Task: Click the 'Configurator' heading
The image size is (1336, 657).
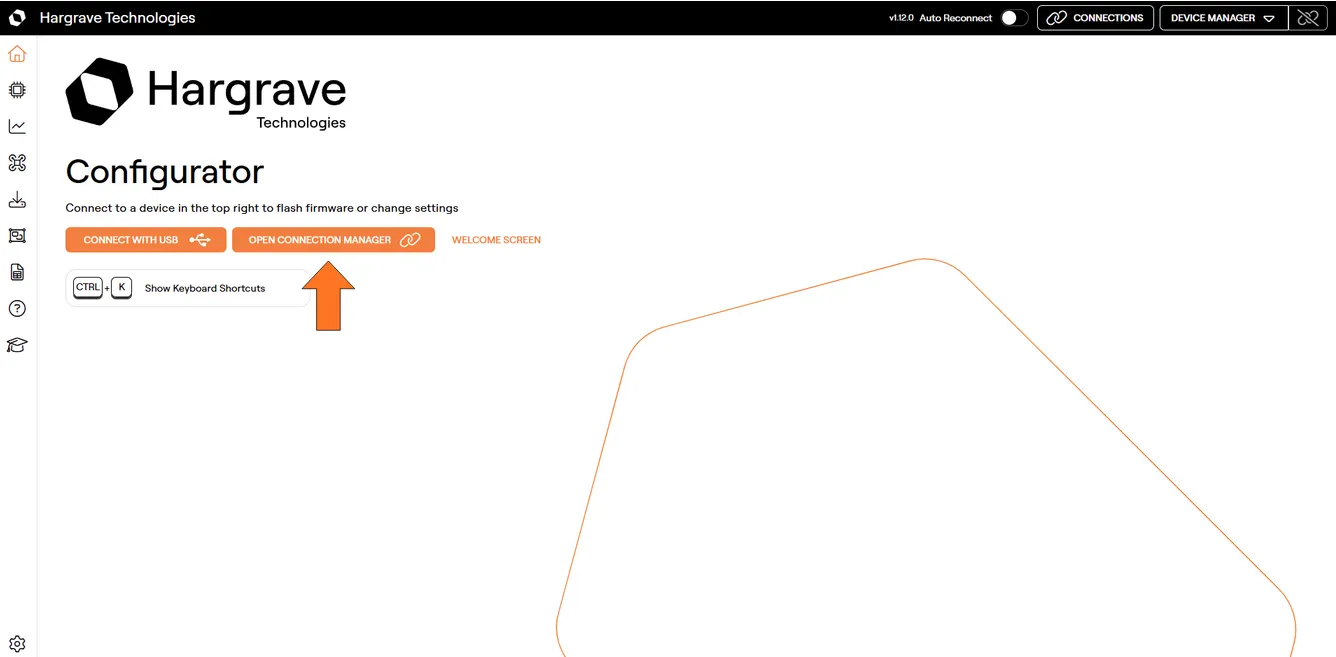Action: pos(165,172)
